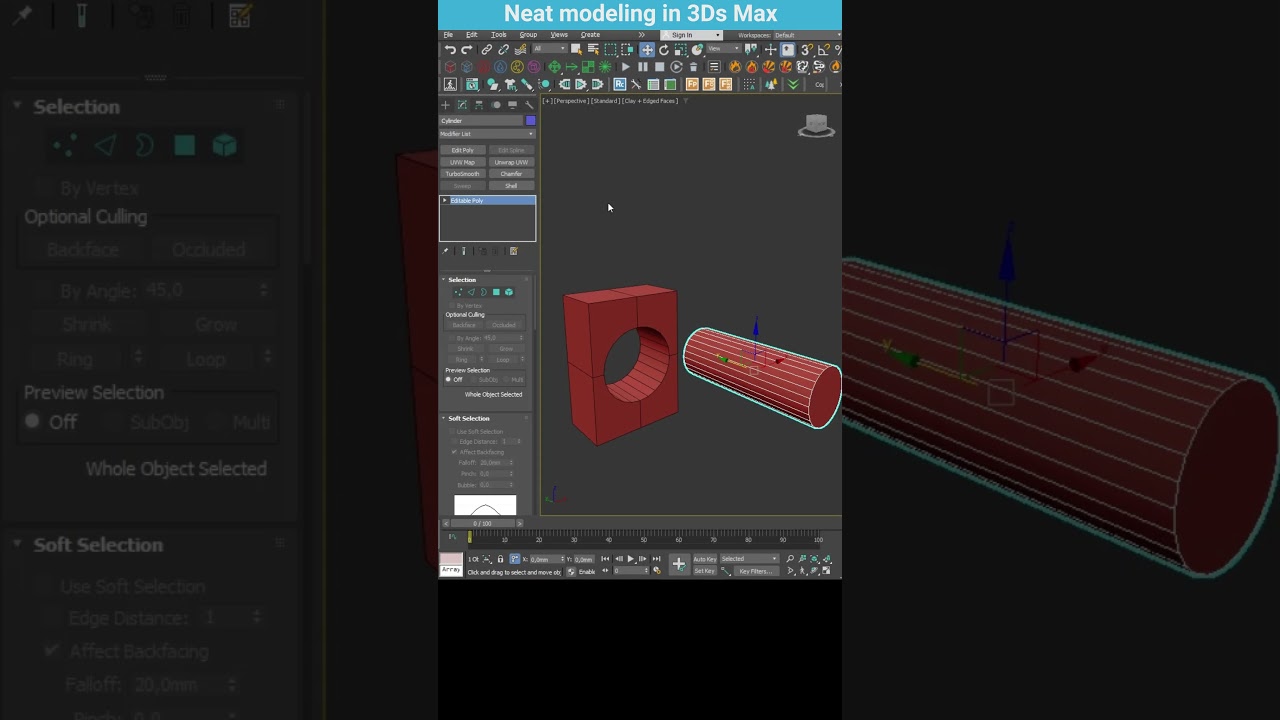Toggle the Affect Backfacing checkbox

point(454,452)
